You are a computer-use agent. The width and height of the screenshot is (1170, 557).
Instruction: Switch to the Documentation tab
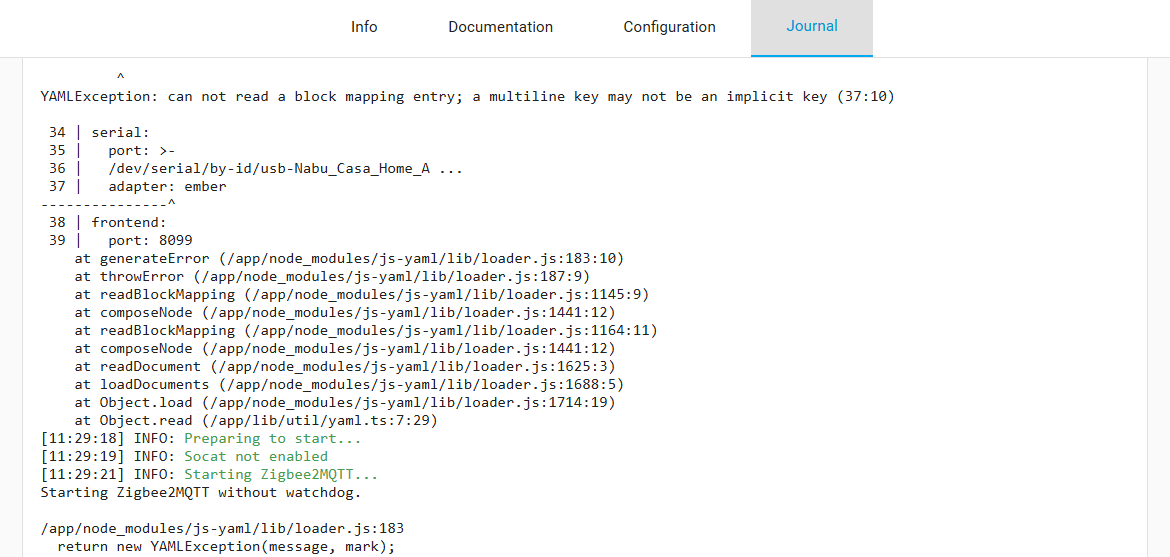click(500, 27)
